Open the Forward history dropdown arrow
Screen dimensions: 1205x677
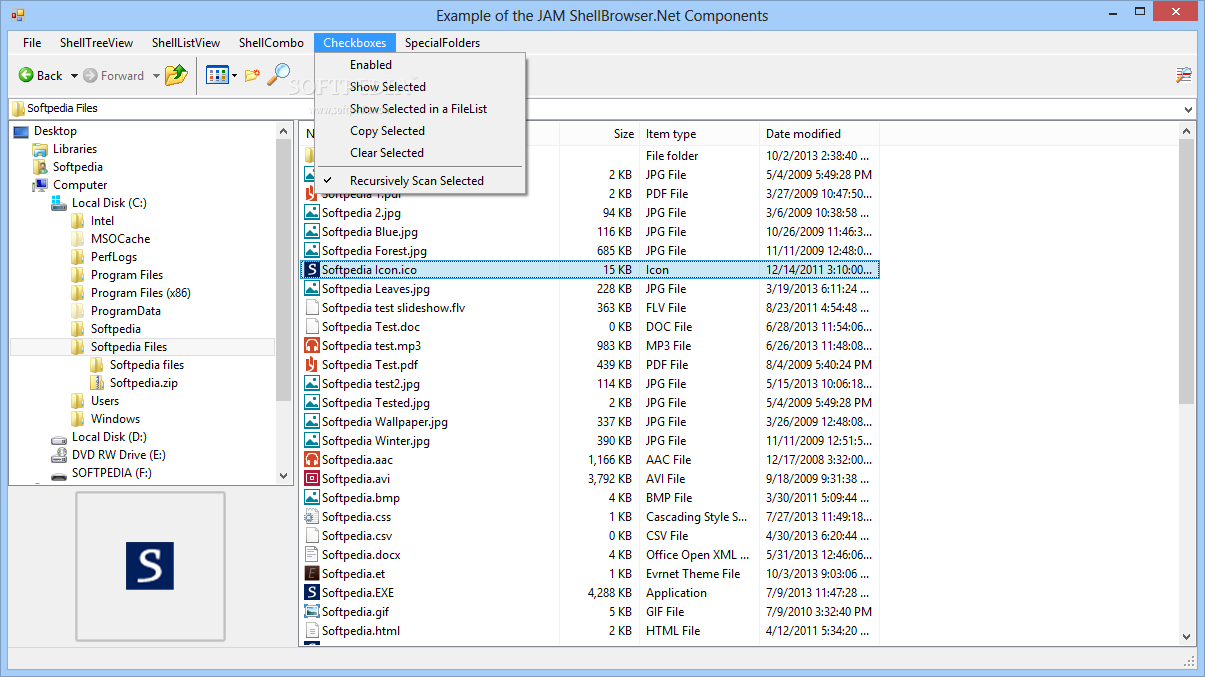156,76
